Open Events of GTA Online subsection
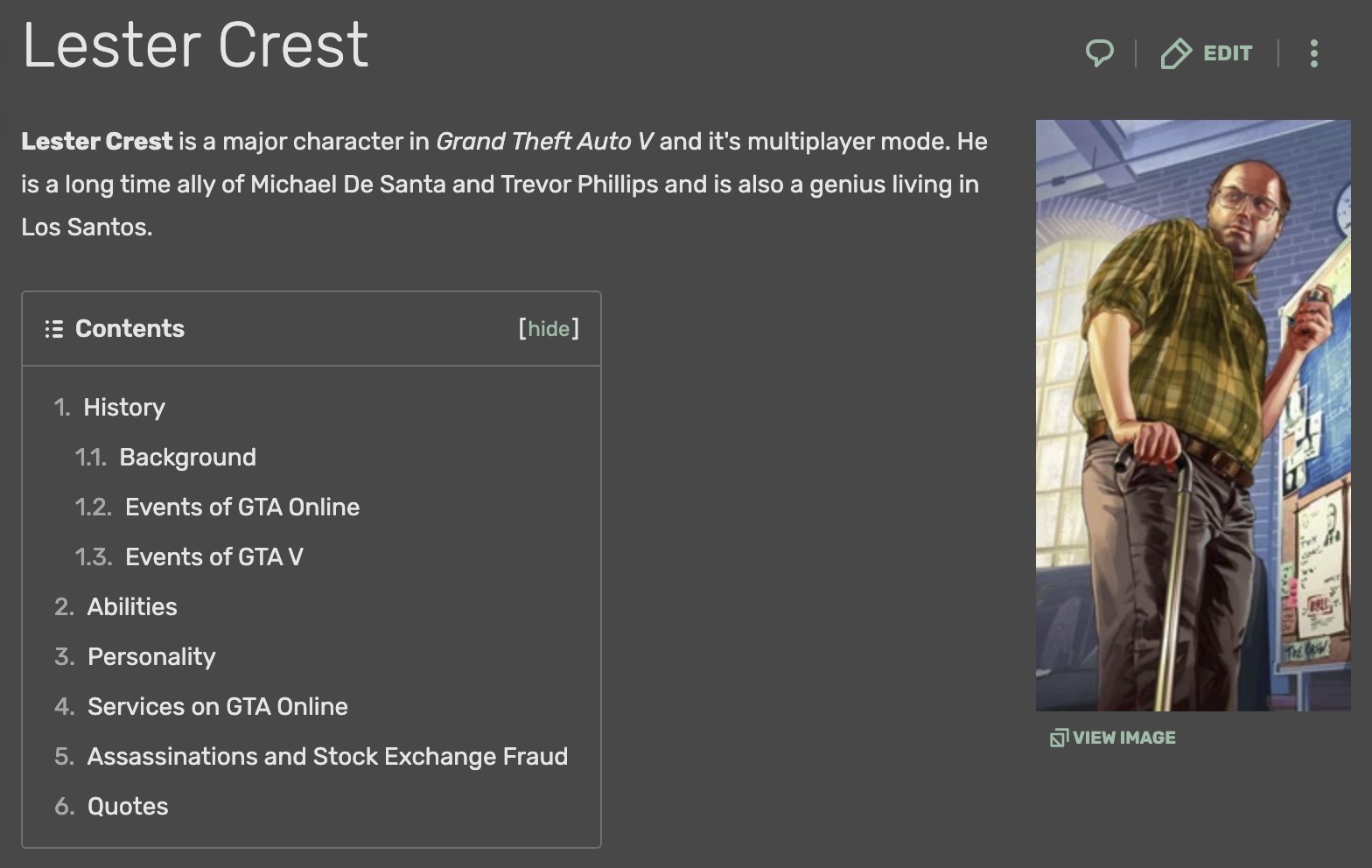 click(242, 507)
